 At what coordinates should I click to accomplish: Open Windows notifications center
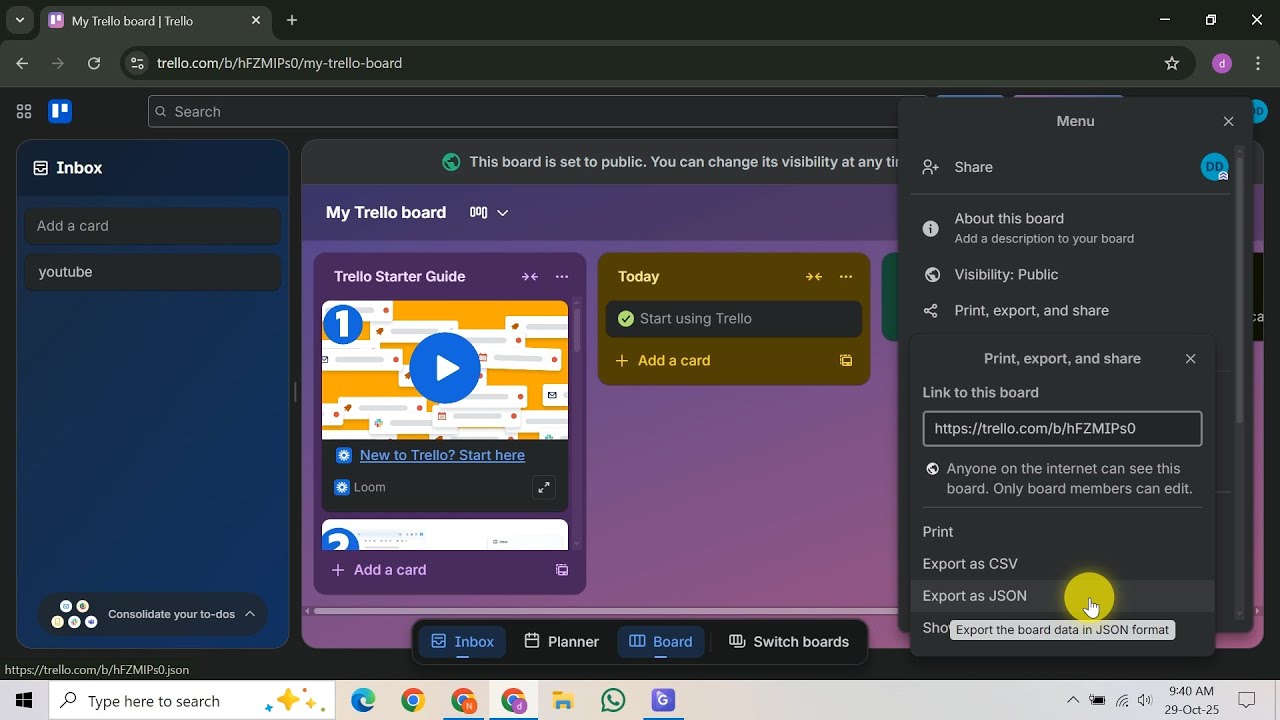tap(1247, 701)
